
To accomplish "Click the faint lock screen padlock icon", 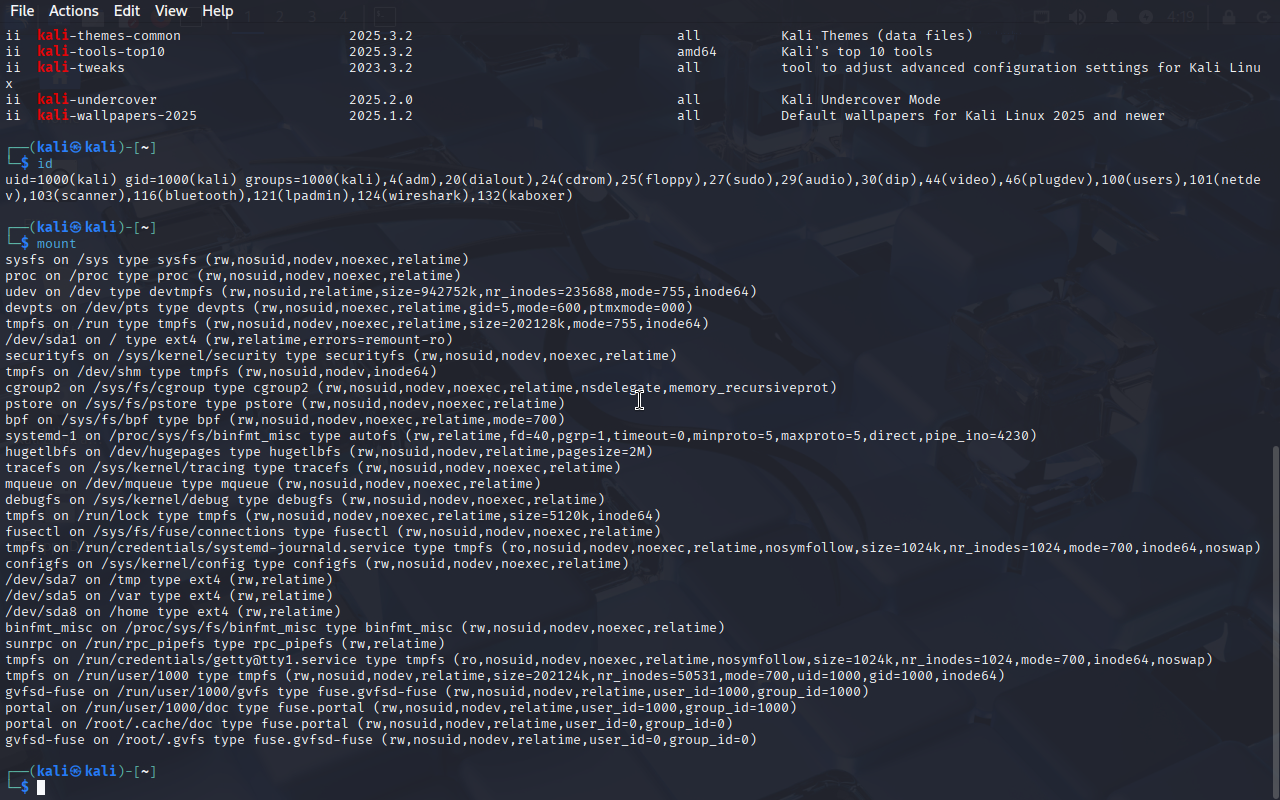I will pos(1229,17).
